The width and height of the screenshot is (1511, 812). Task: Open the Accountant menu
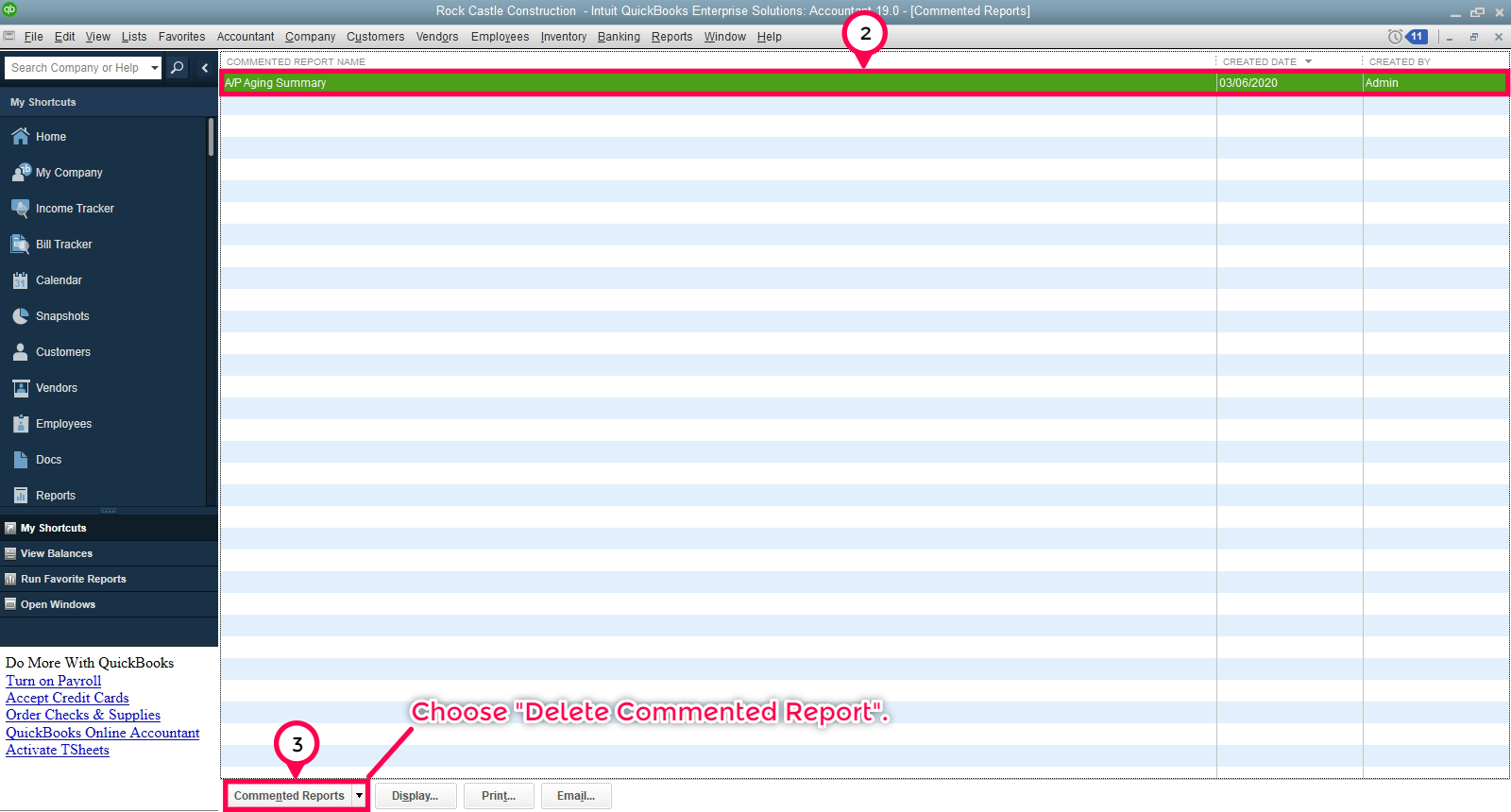(x=246, y=37)
